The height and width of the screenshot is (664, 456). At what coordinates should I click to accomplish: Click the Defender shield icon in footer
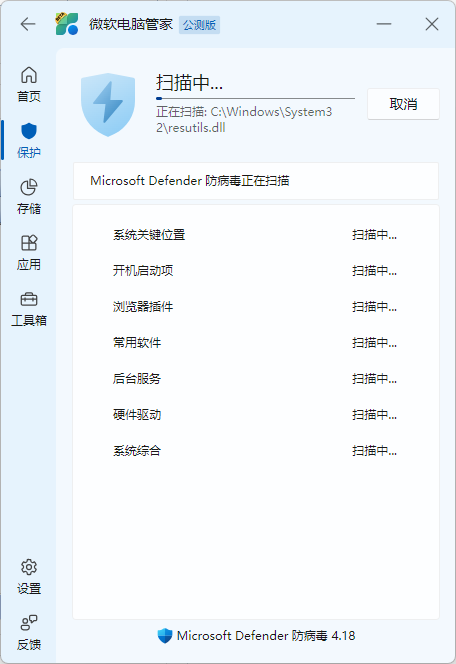coord(165,636)
